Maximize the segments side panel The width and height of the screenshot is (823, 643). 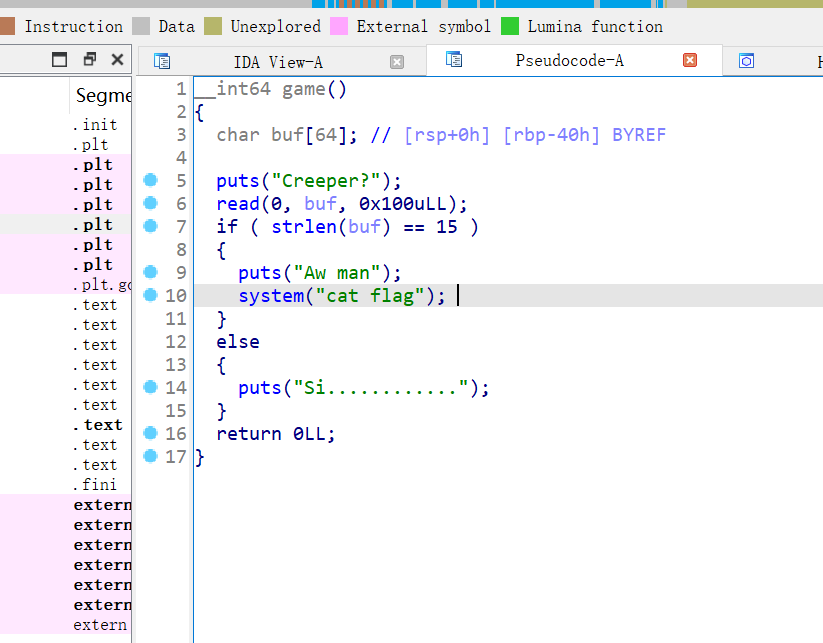point(59,59)
